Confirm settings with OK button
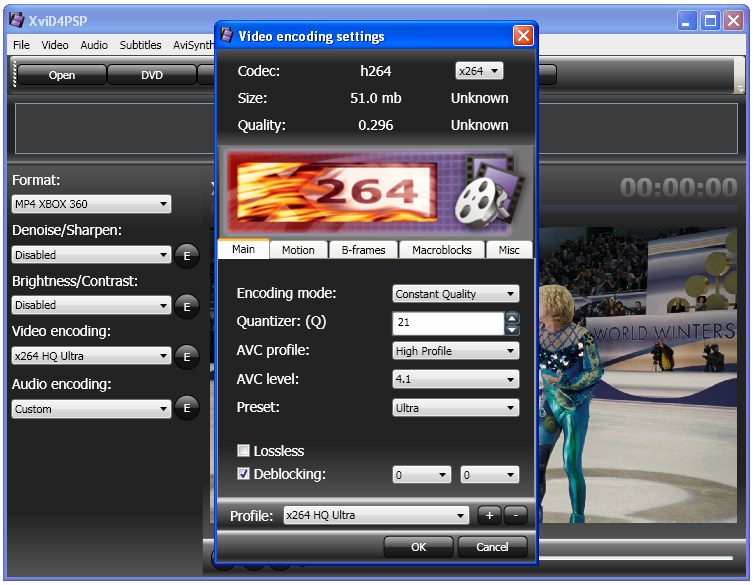Screen dimensions: 754x585 (x=418, y=547)
